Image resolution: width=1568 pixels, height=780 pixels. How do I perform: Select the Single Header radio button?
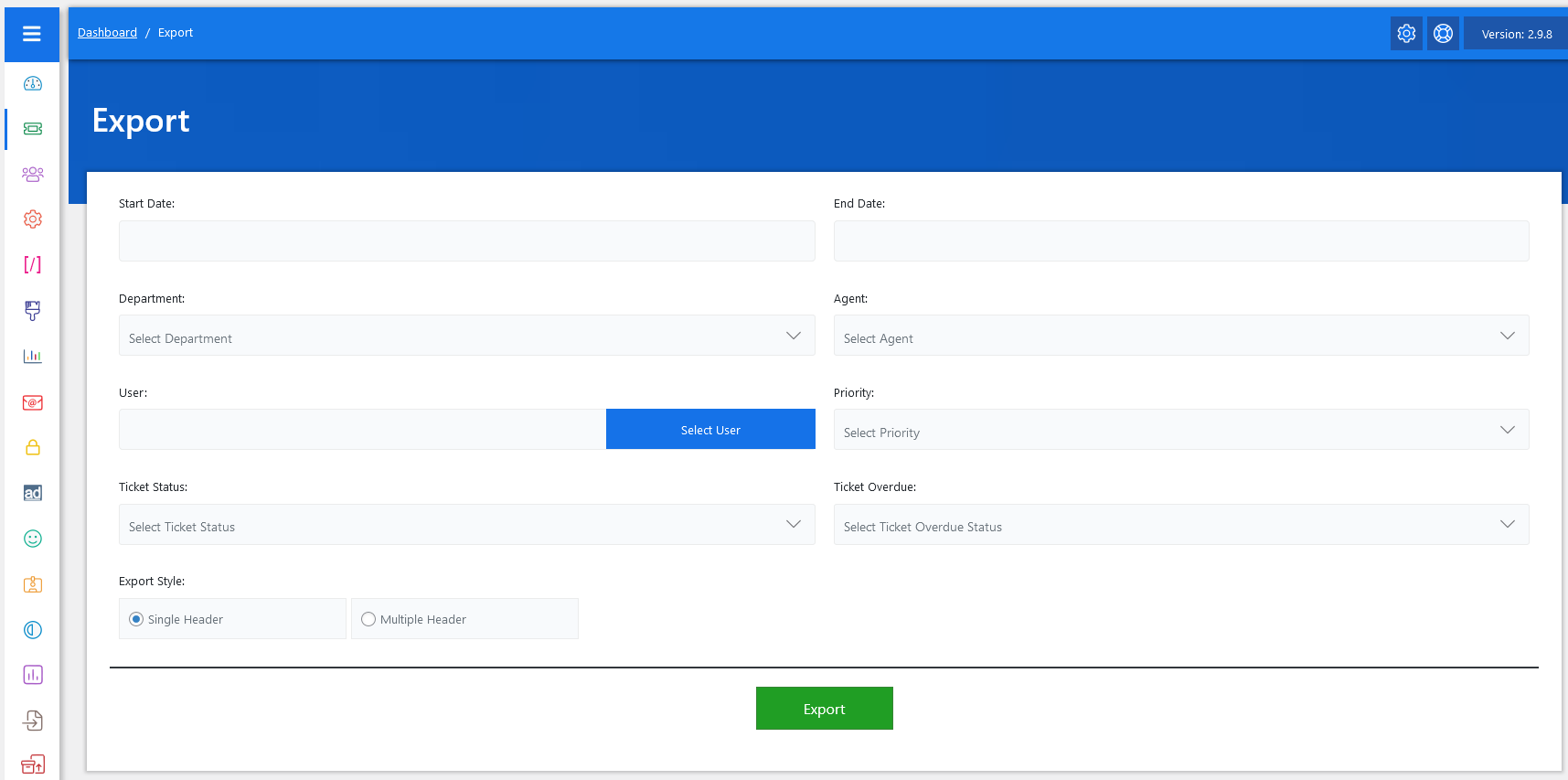[136, 619]
